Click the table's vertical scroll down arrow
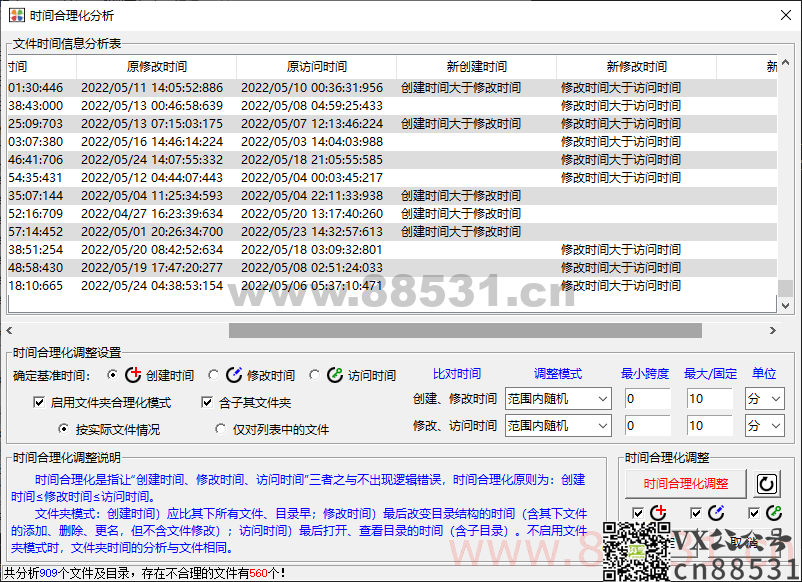This screenshot has height=582, width=802. click(x=786, y=305)
